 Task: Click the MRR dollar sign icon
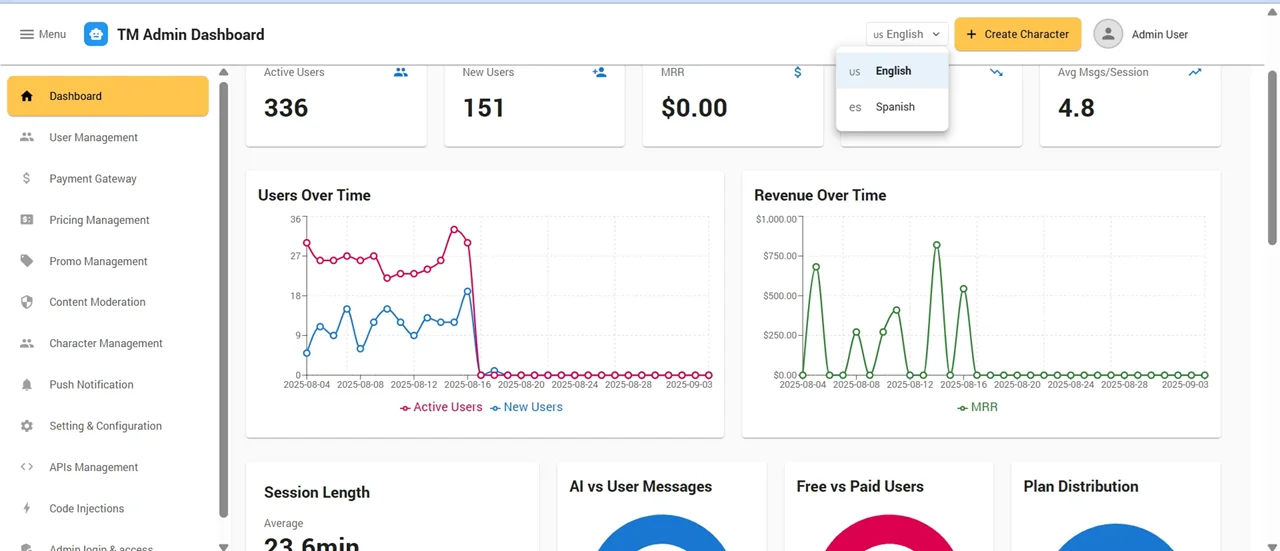(x=797, y=73)
